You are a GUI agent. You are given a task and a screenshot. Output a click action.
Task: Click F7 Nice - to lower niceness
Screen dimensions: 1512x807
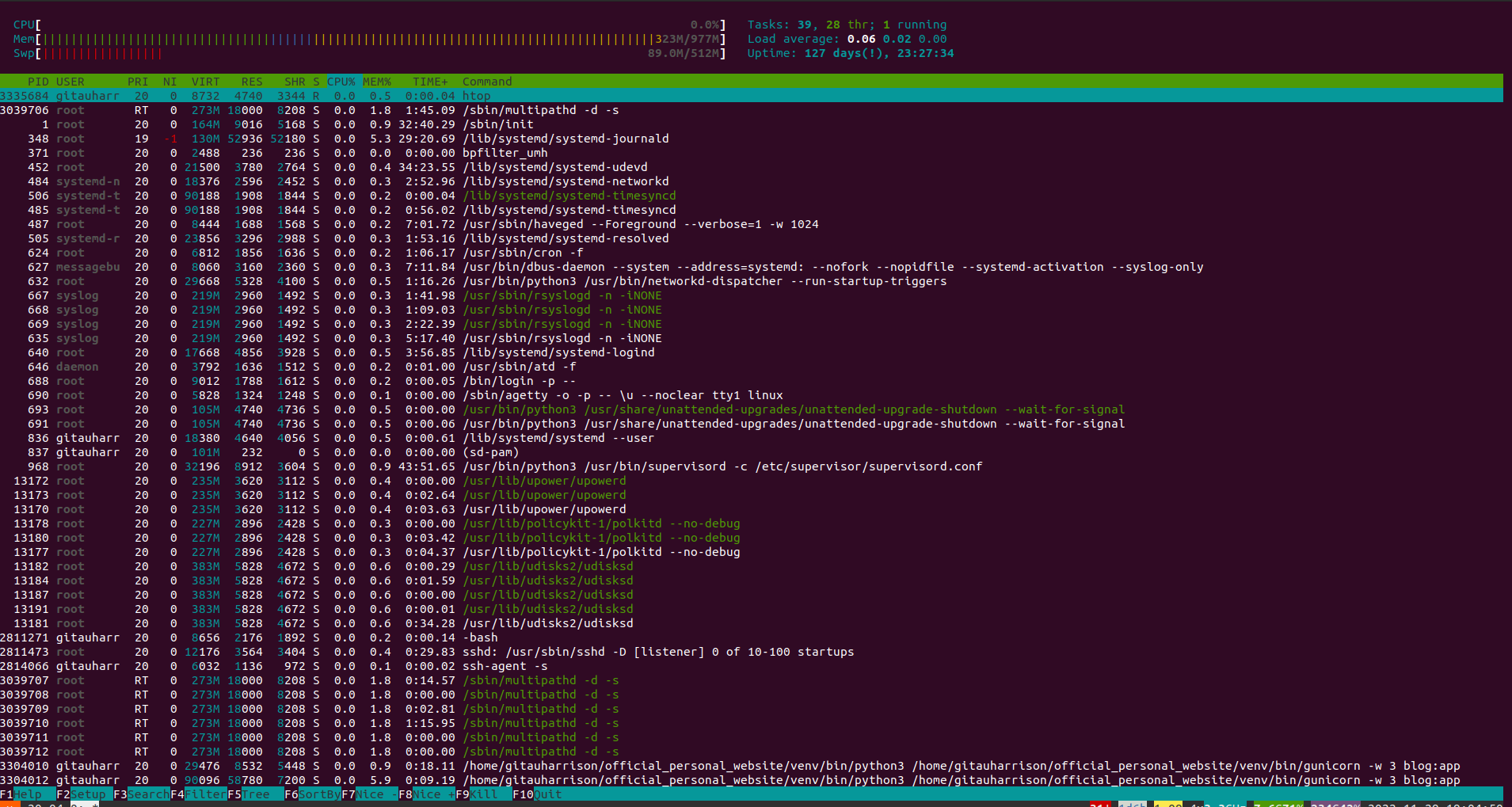(370, 794)
